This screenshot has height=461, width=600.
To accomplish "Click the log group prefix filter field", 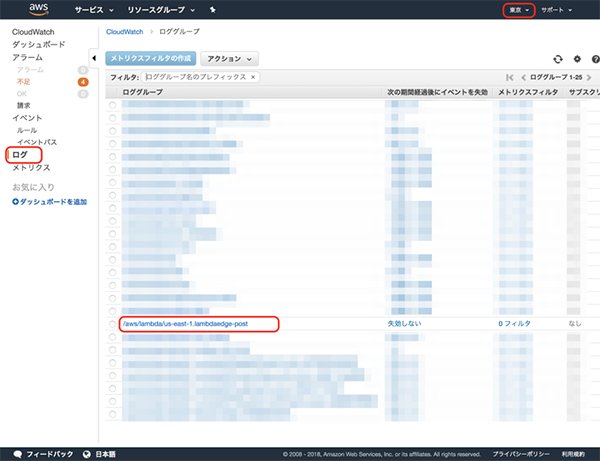I will (195, 77).
